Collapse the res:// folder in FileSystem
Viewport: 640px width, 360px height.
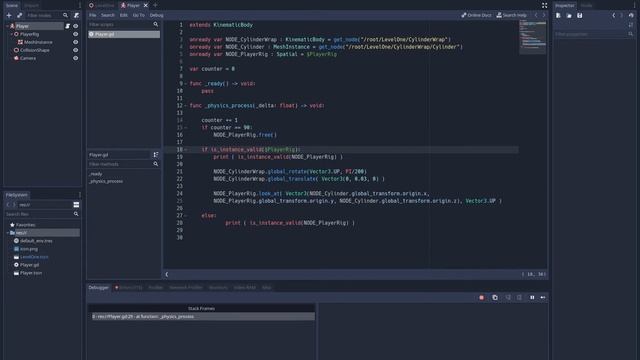pos(8,233)
